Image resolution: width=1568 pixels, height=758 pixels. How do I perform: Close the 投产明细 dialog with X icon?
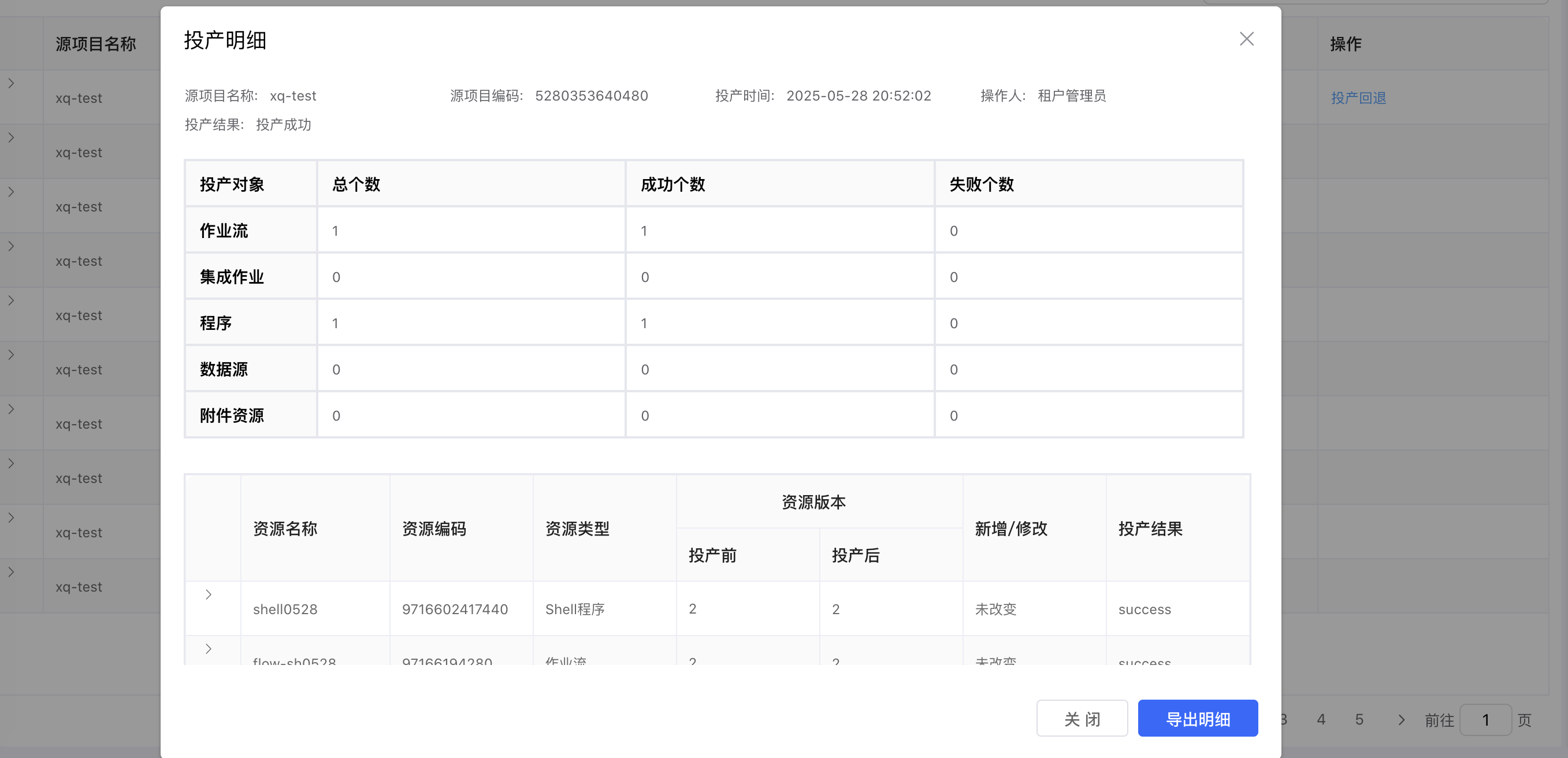tap(1246, 39)
